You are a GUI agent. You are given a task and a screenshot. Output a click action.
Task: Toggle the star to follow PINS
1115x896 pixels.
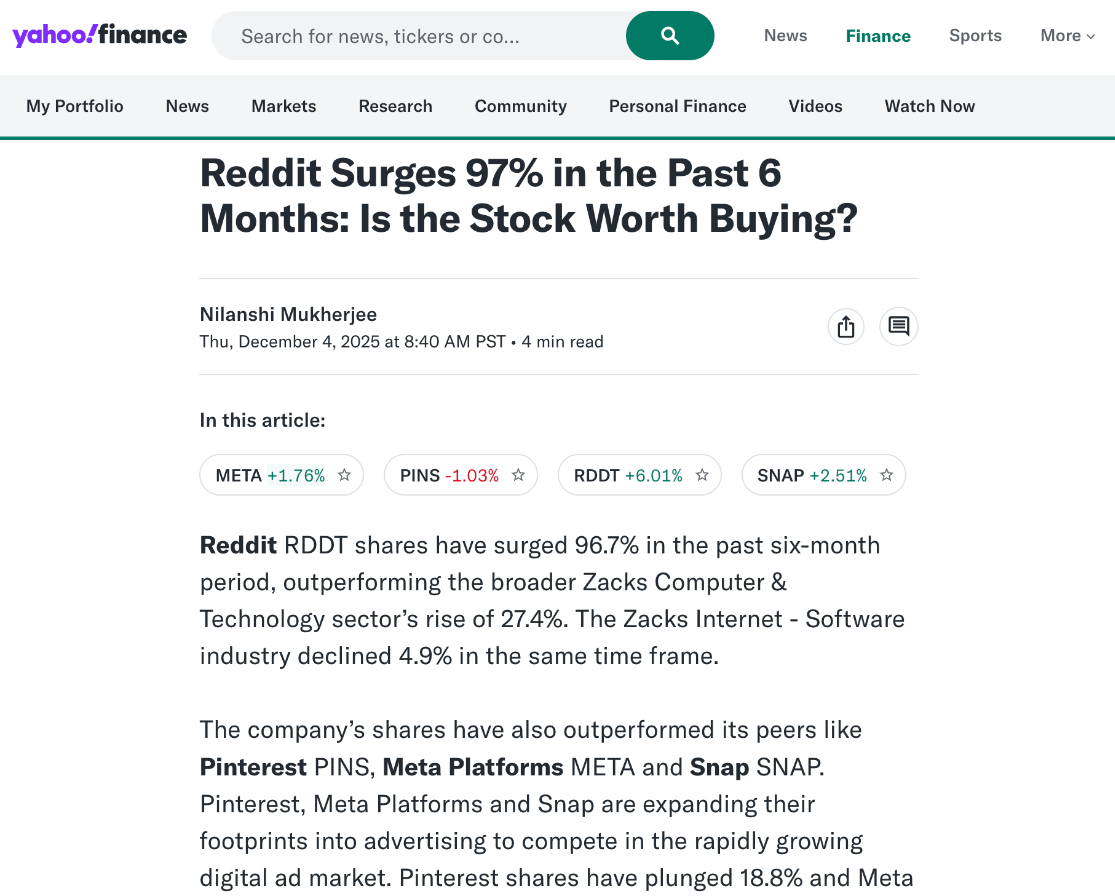[519, 476]
